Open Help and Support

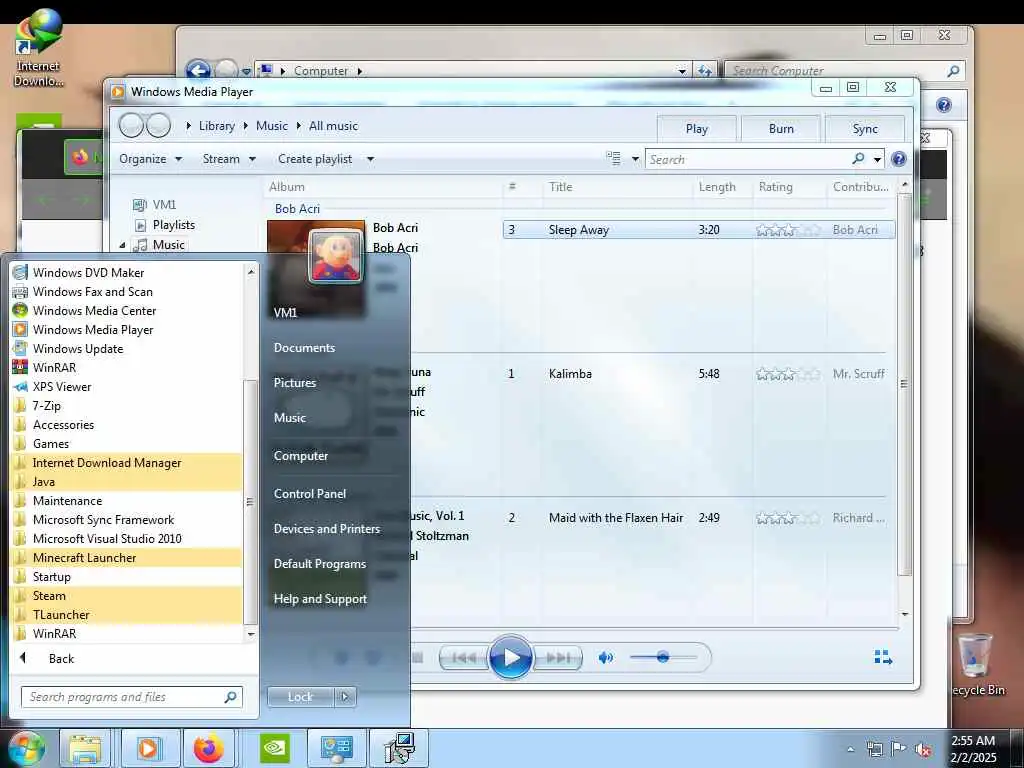click(320, 599)
